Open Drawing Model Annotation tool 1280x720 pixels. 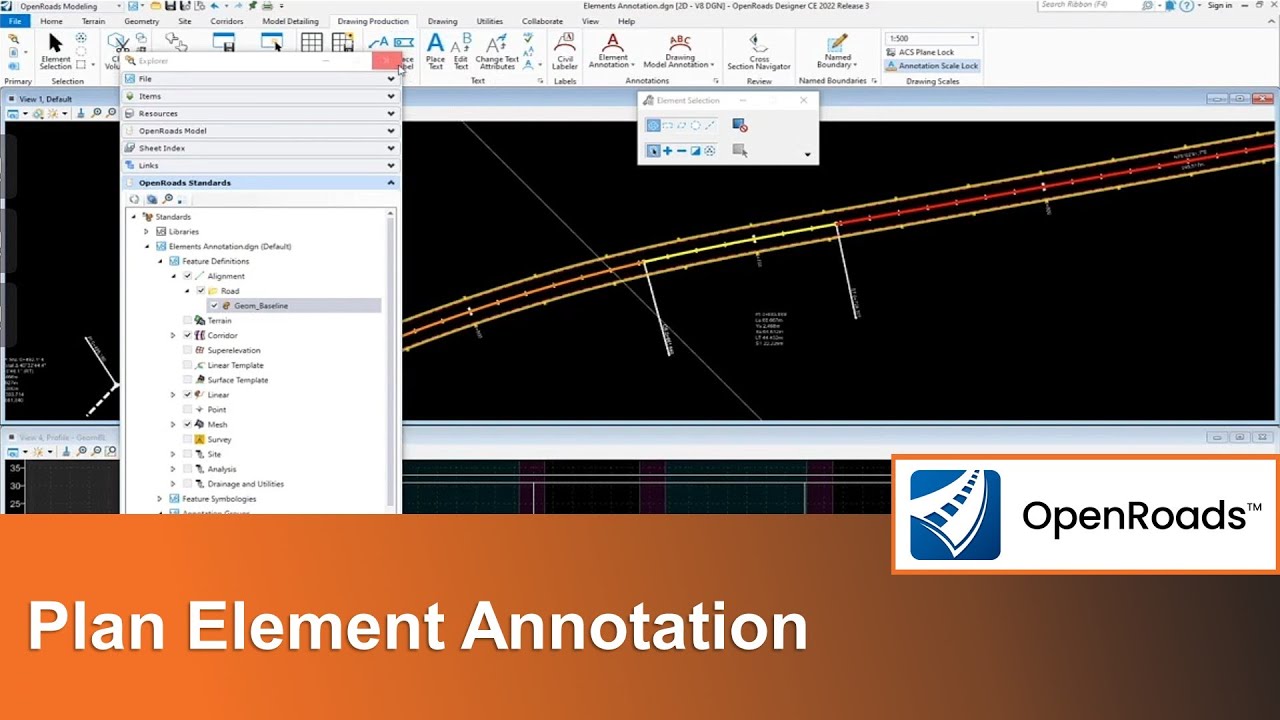680,51
